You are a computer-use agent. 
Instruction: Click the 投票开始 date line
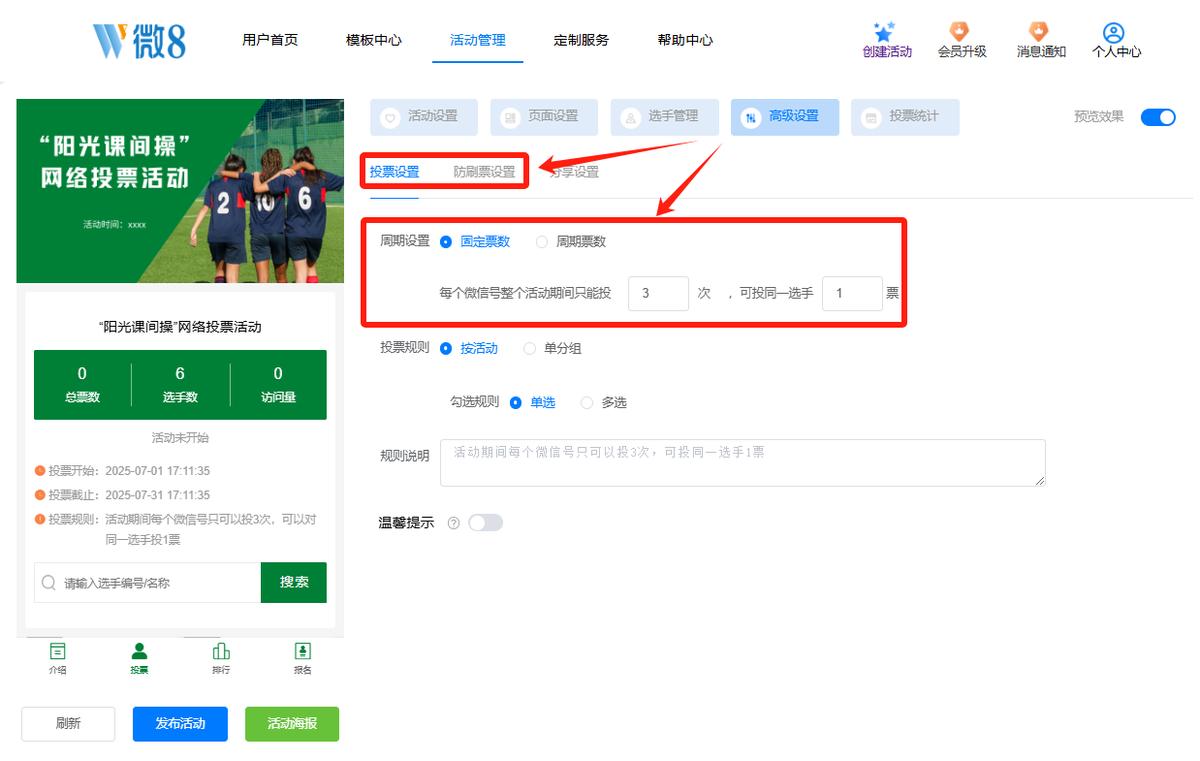[122, 471]
